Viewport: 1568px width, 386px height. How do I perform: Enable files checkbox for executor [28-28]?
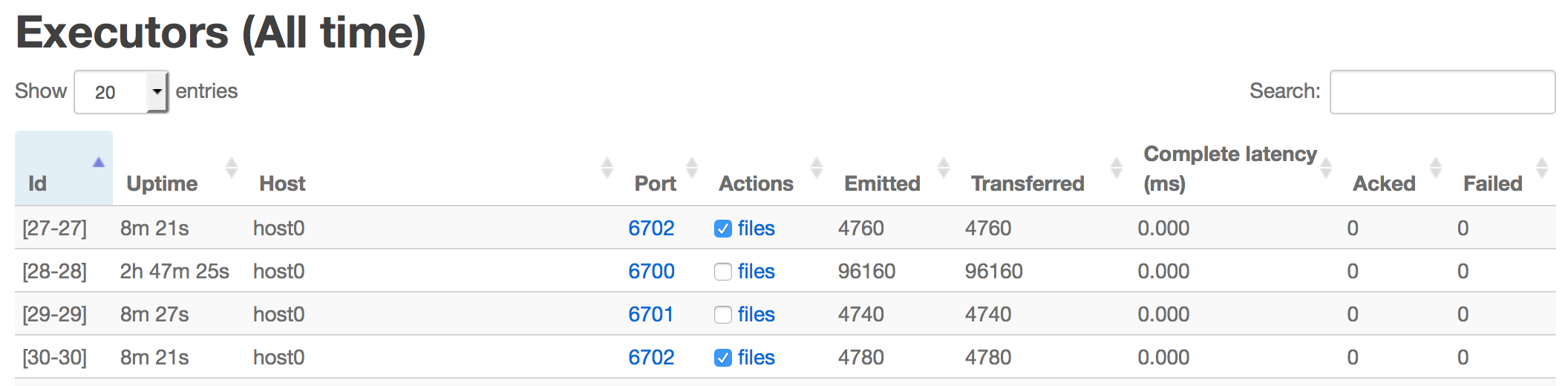722,272
